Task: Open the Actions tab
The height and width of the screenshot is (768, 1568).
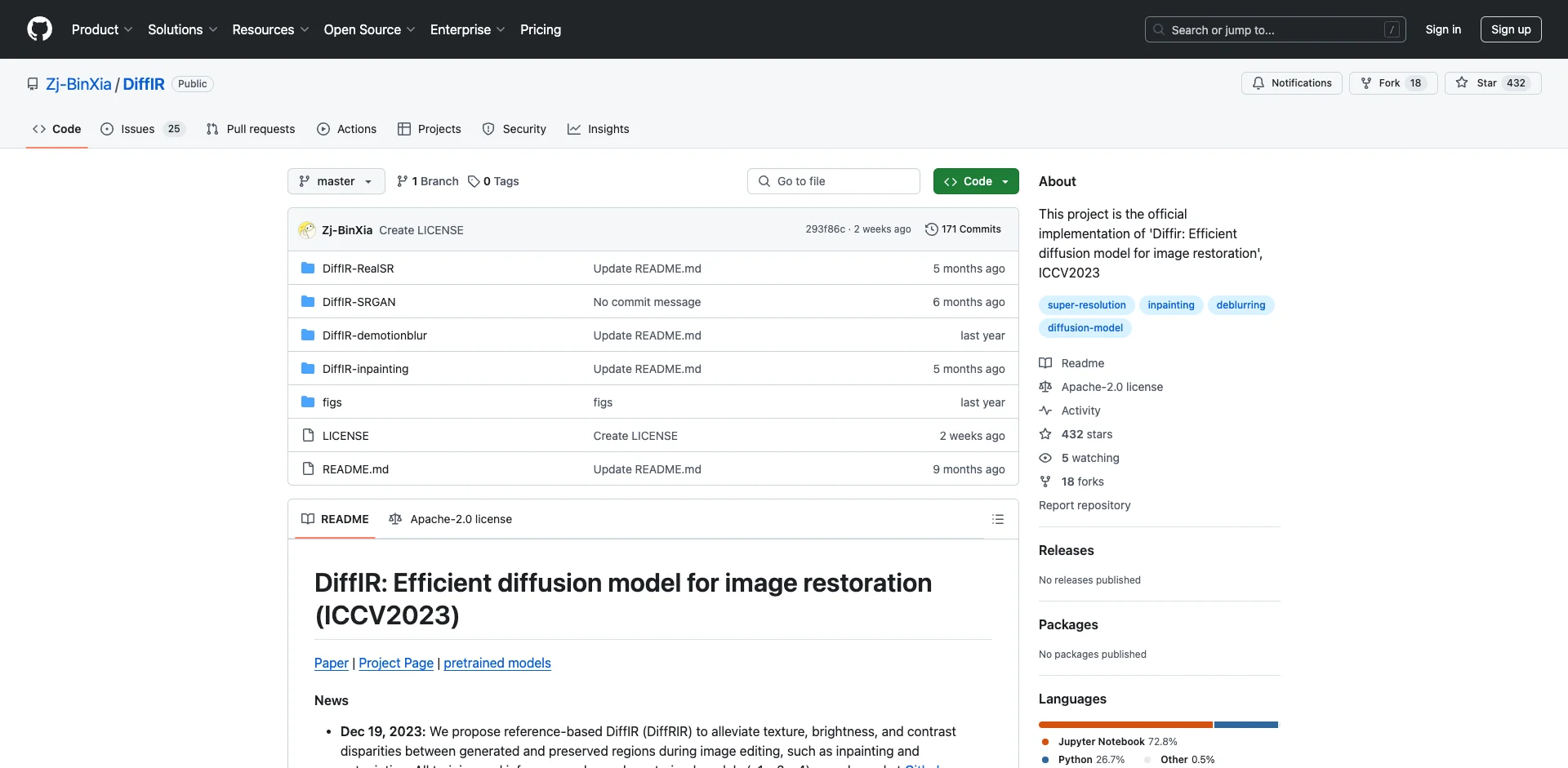Action: tap(347, 129)
